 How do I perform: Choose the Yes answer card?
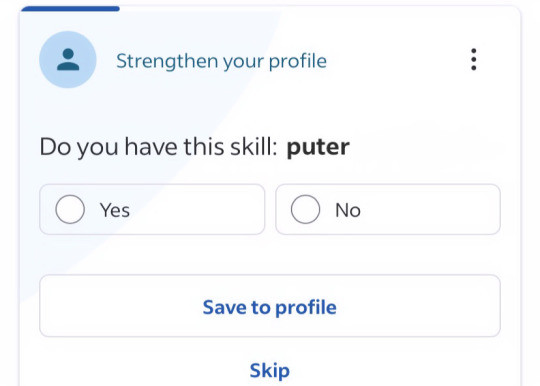(152, 209)
